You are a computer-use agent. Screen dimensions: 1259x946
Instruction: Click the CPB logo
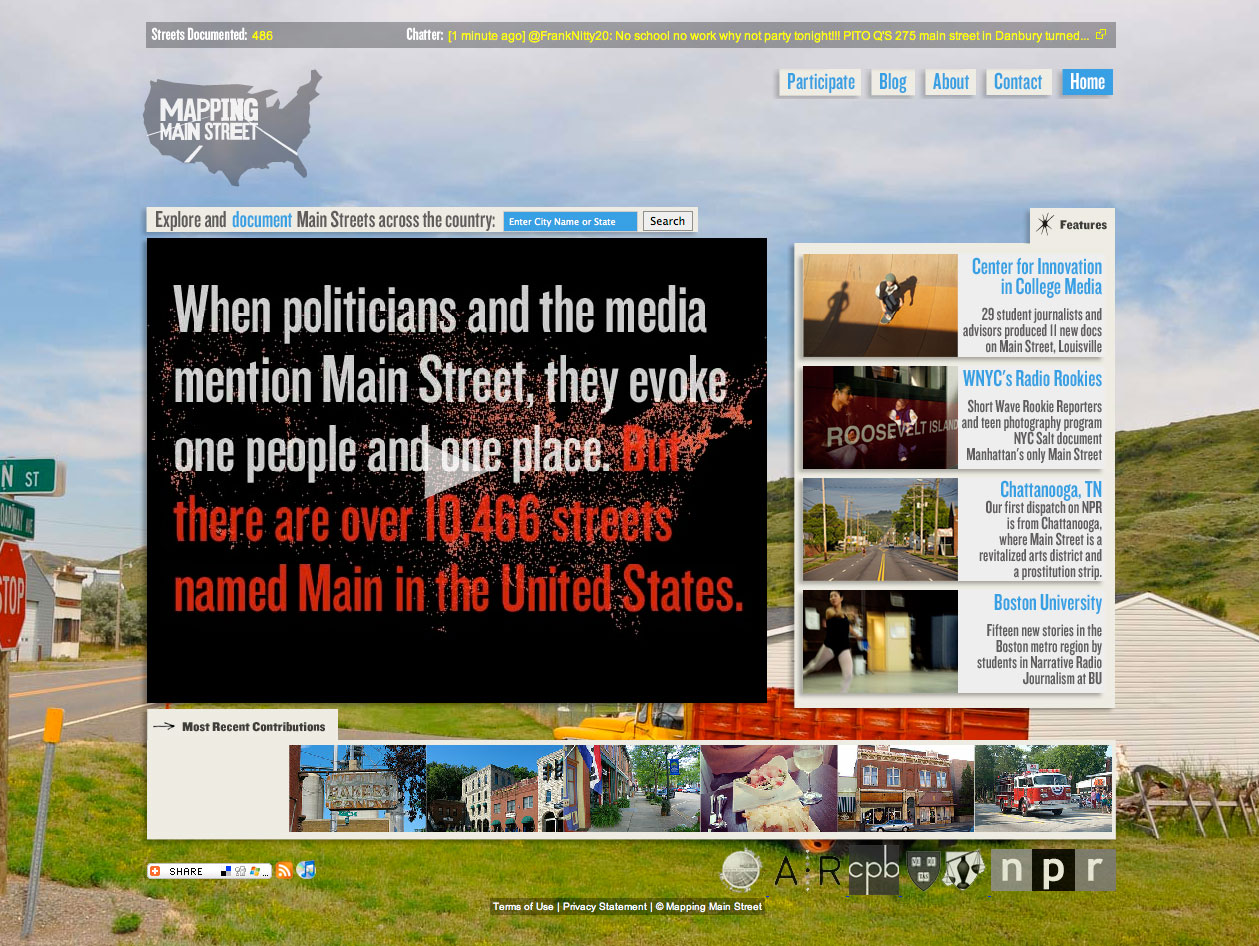(875, 871)
